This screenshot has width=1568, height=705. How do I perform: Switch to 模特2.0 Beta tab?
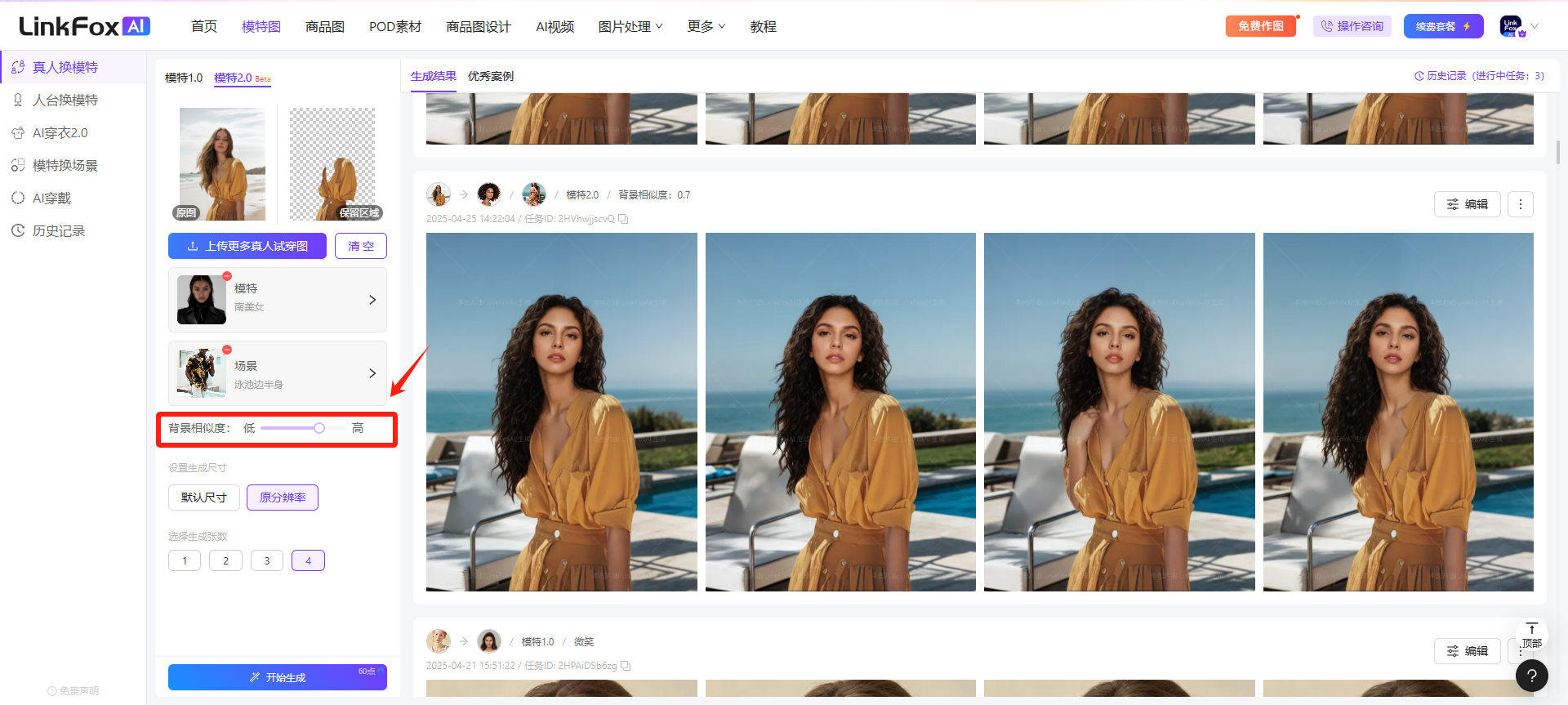243,78
